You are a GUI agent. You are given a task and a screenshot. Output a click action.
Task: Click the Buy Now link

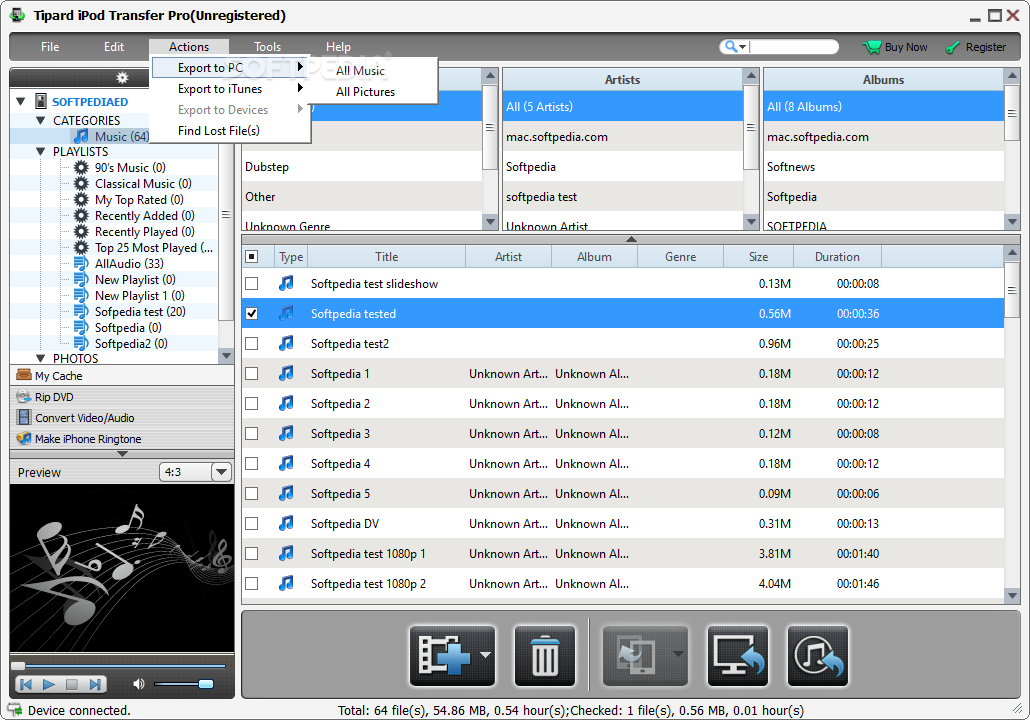pyautogui.click(x=905, y=47)
